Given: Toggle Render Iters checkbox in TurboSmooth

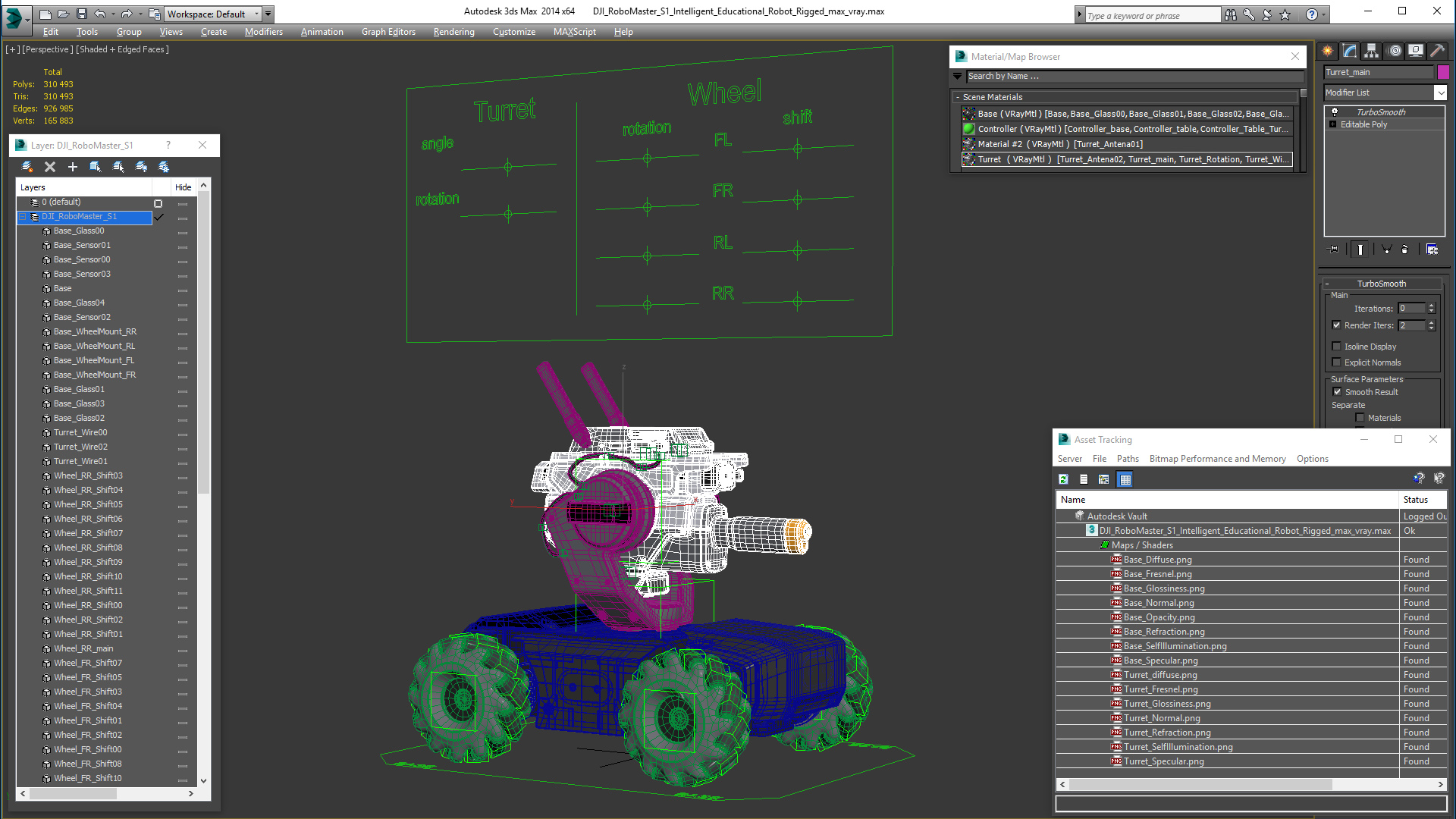Looking at the screenshot, I should click(x=1336, y=325).
